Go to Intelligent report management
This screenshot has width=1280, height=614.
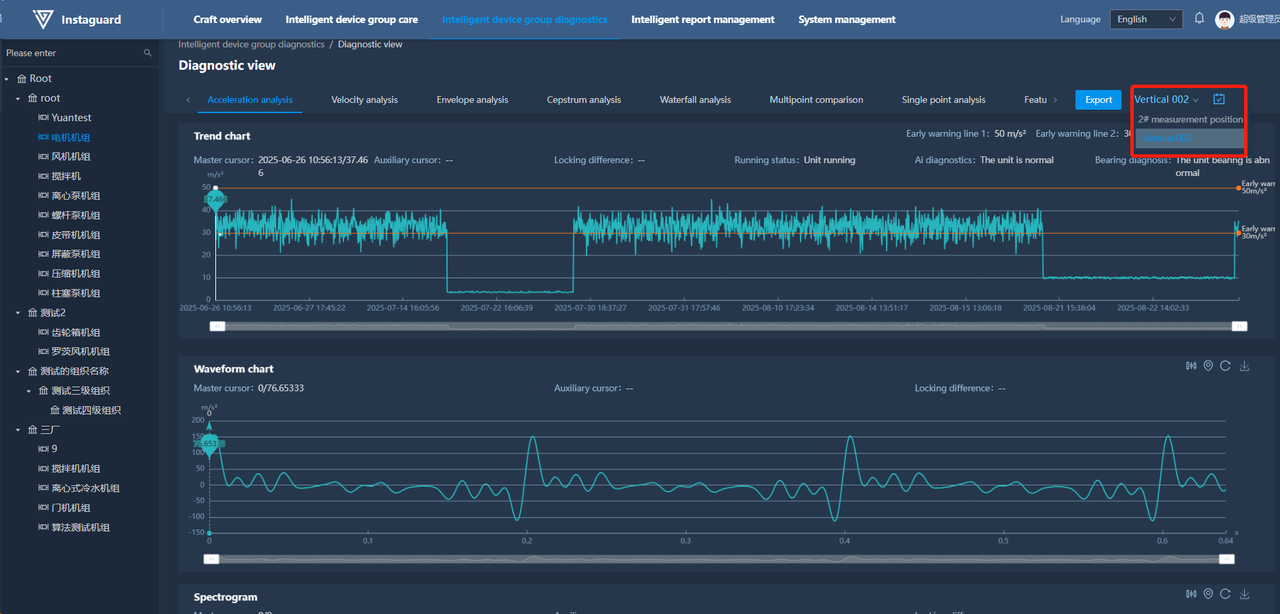[x=702, y=20]
